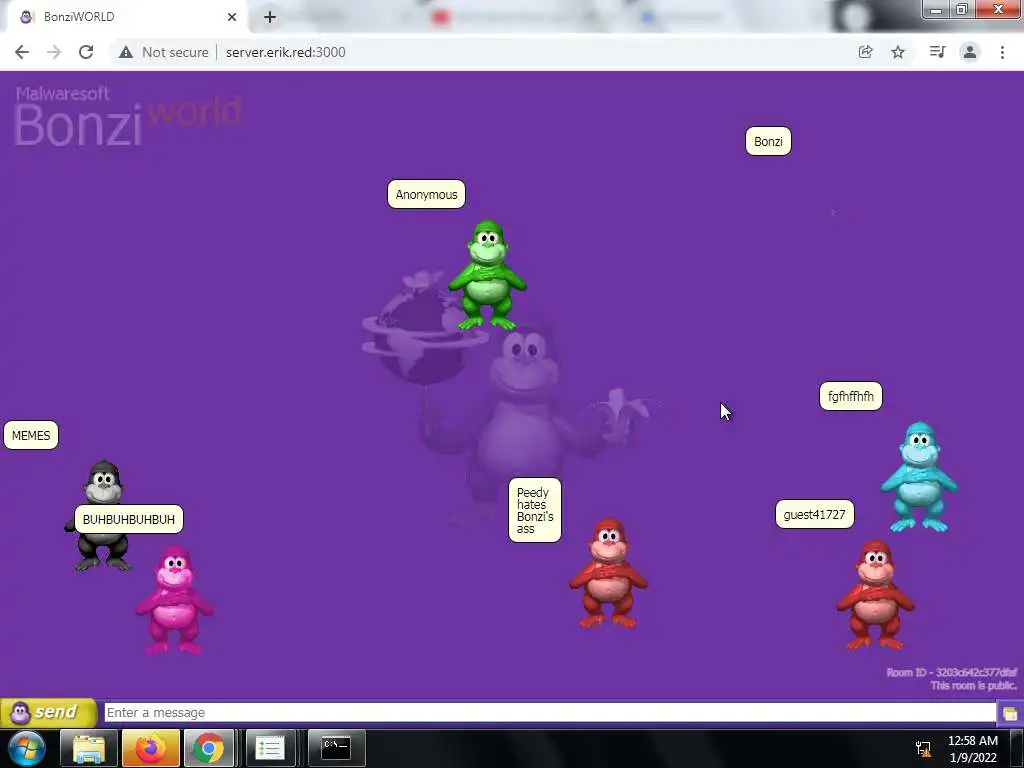Image resolution: width=1024 pixels, height=768 pixels.
Task: Bookmark this page with star icon
Action: coord(898,52)
